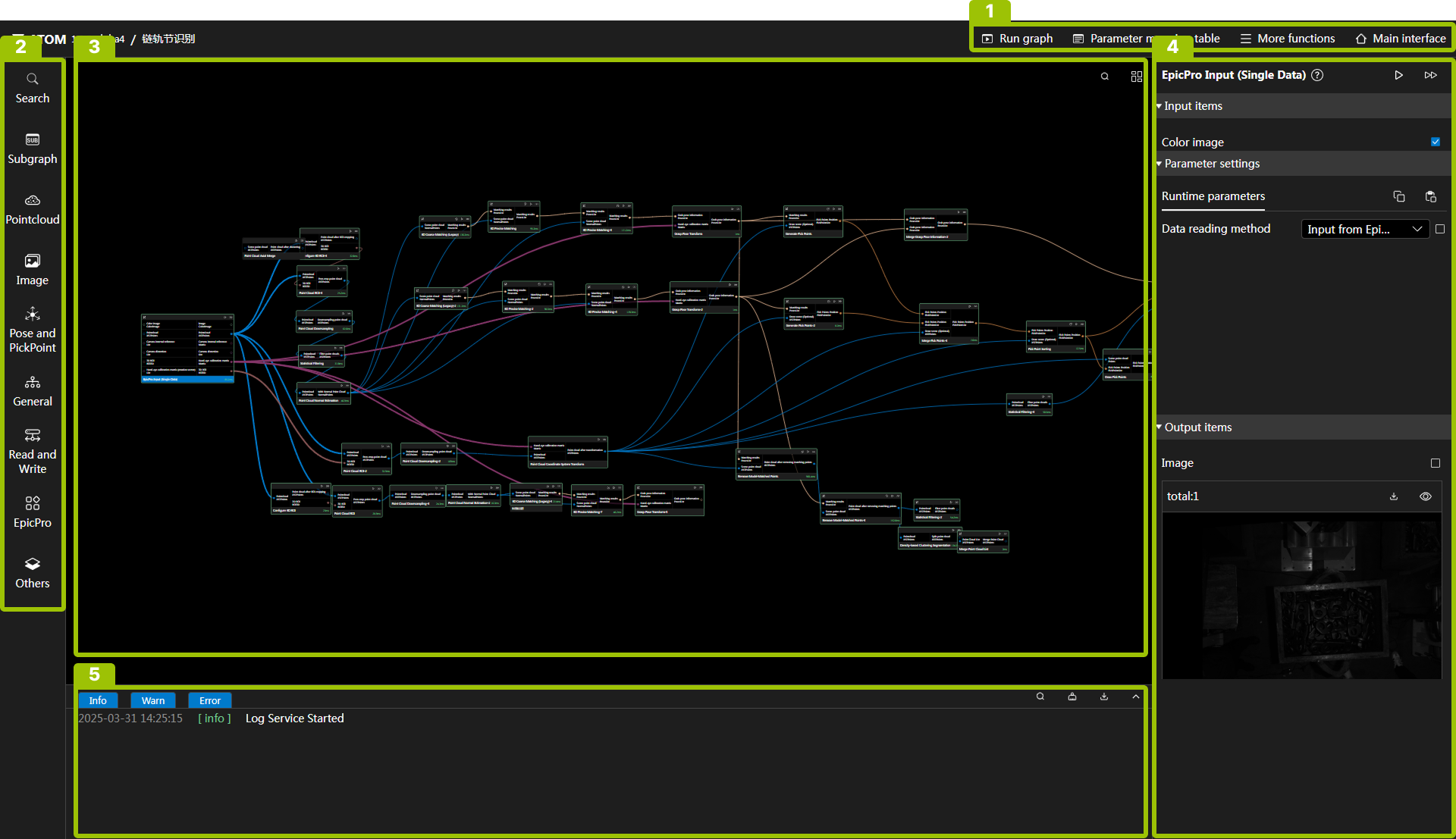Toggle the output image preview eye
1456x839 pixels.
pos(1425,496)
